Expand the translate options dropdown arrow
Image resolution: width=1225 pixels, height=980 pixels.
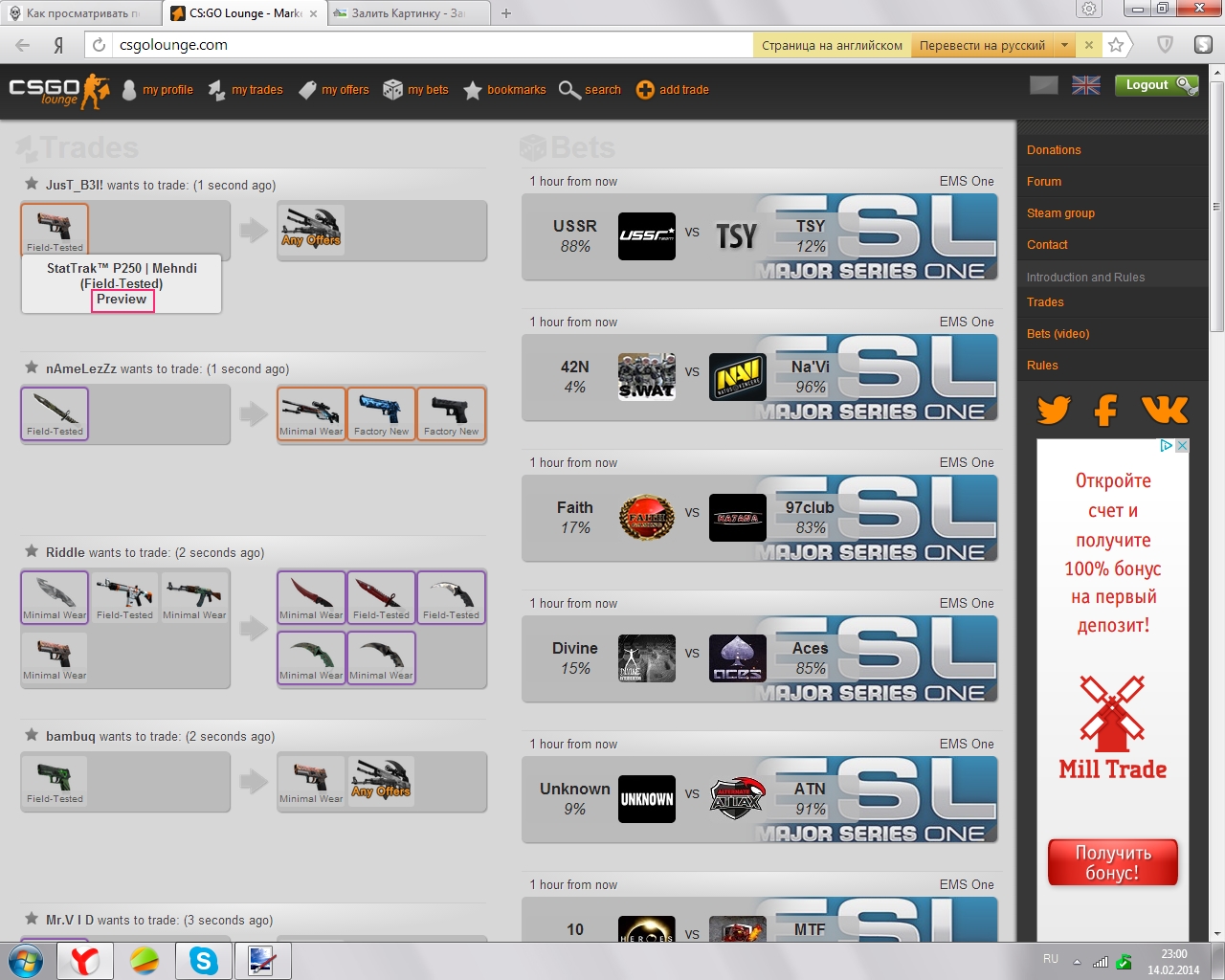1064,45
